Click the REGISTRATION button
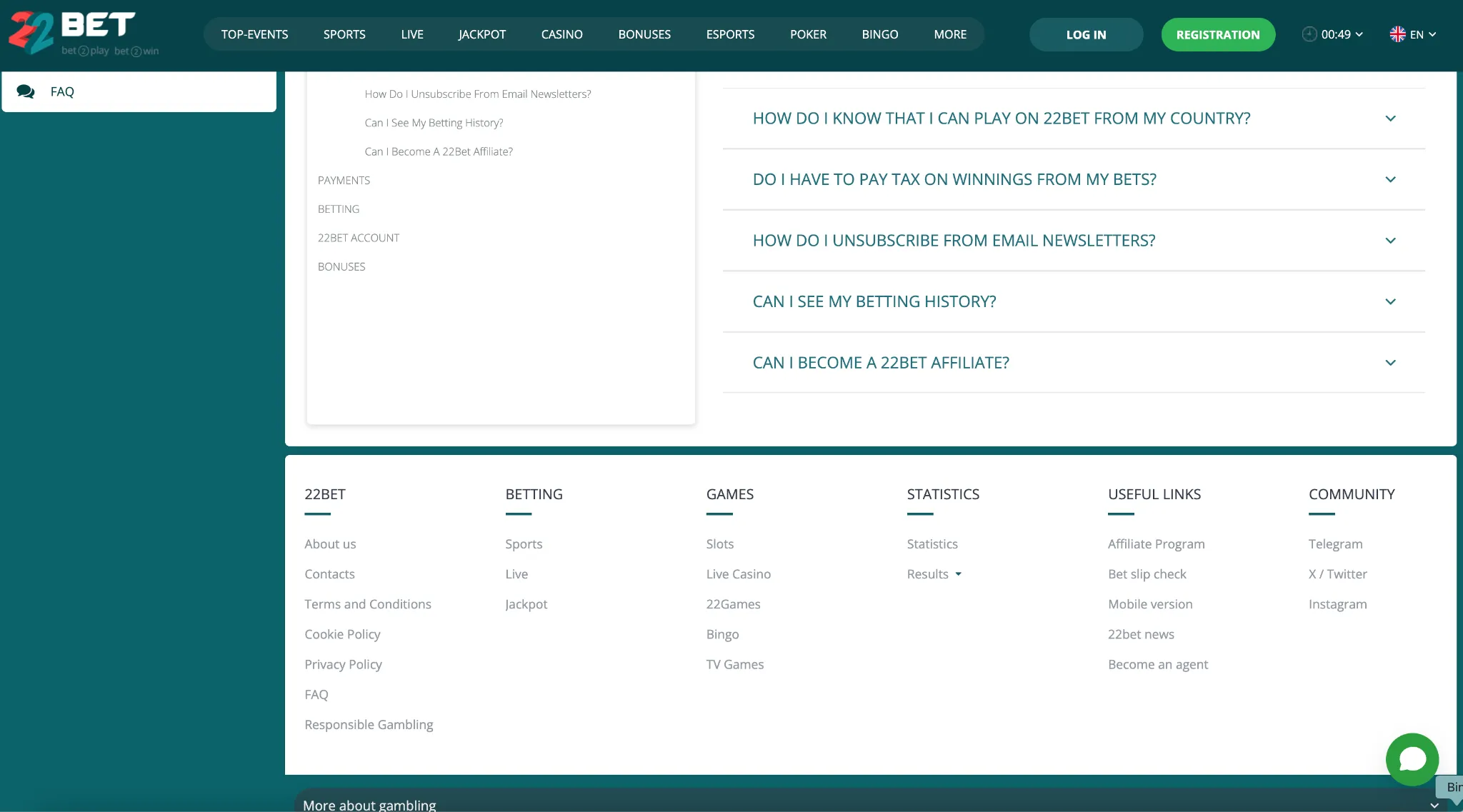1463x812 pixels. point(1218,34)
